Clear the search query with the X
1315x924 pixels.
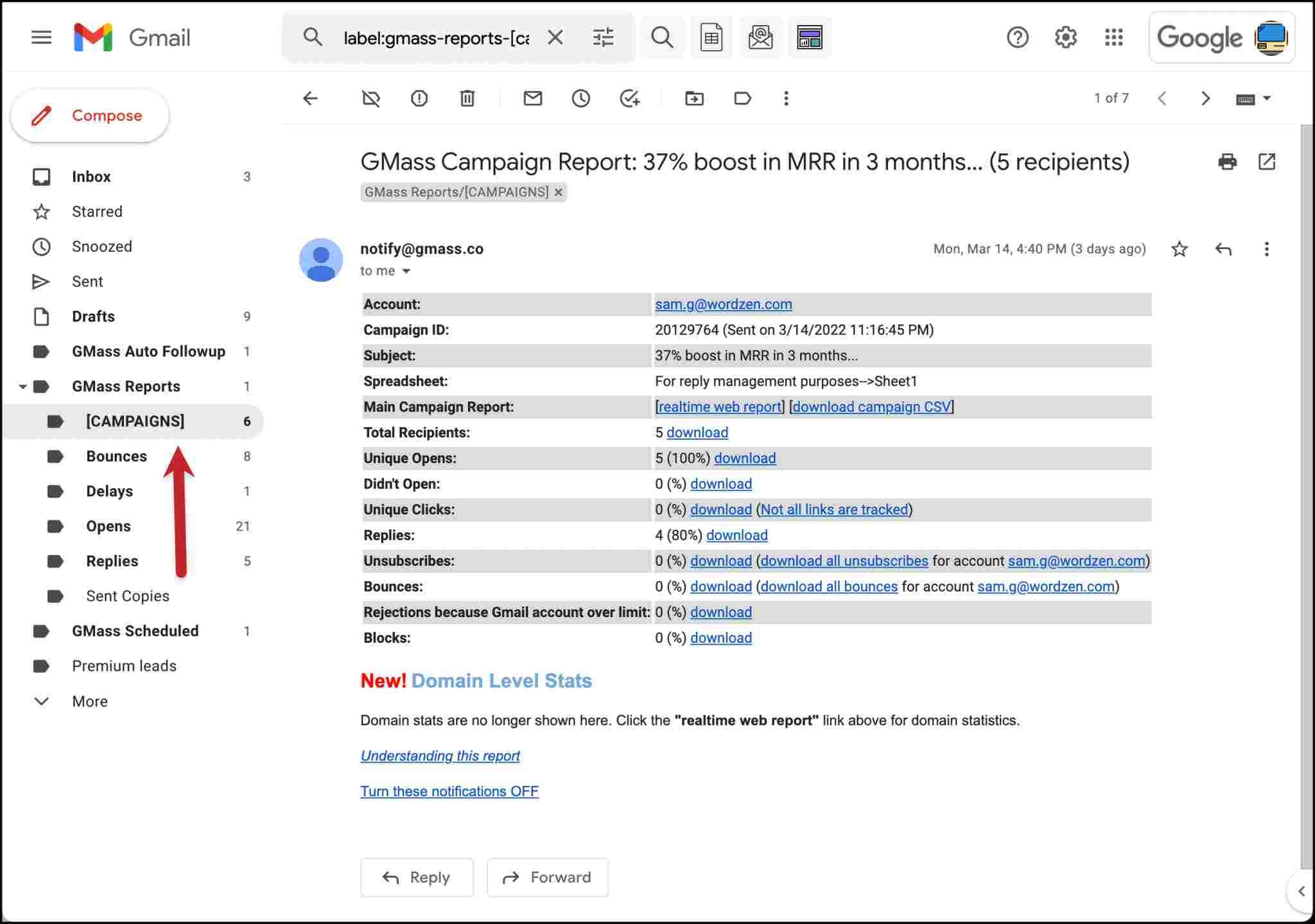pos(556,37)
